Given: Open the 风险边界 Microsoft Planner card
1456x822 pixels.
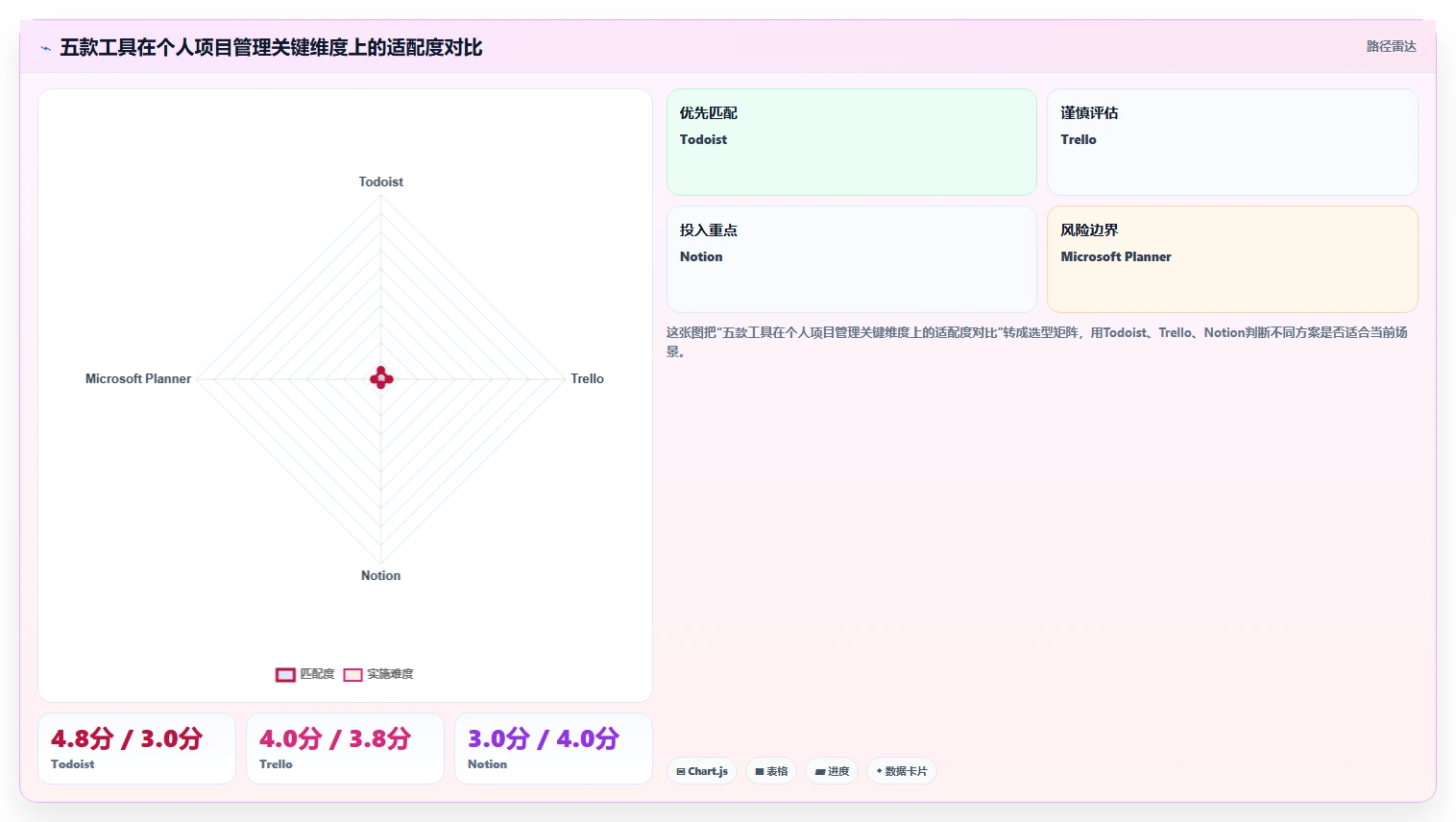Looking at the screenshot, I should 1232,259.
